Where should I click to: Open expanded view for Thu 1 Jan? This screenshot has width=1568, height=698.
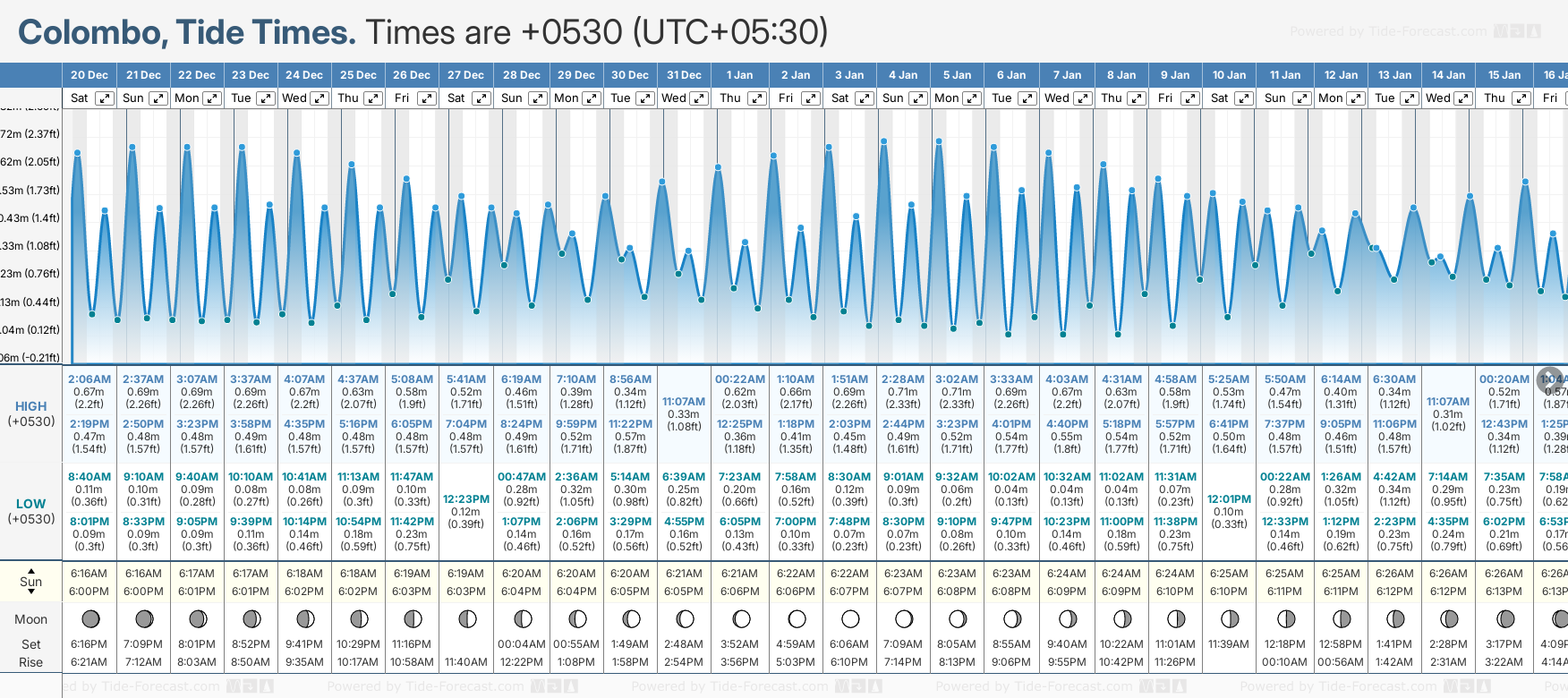pos(757,98)
